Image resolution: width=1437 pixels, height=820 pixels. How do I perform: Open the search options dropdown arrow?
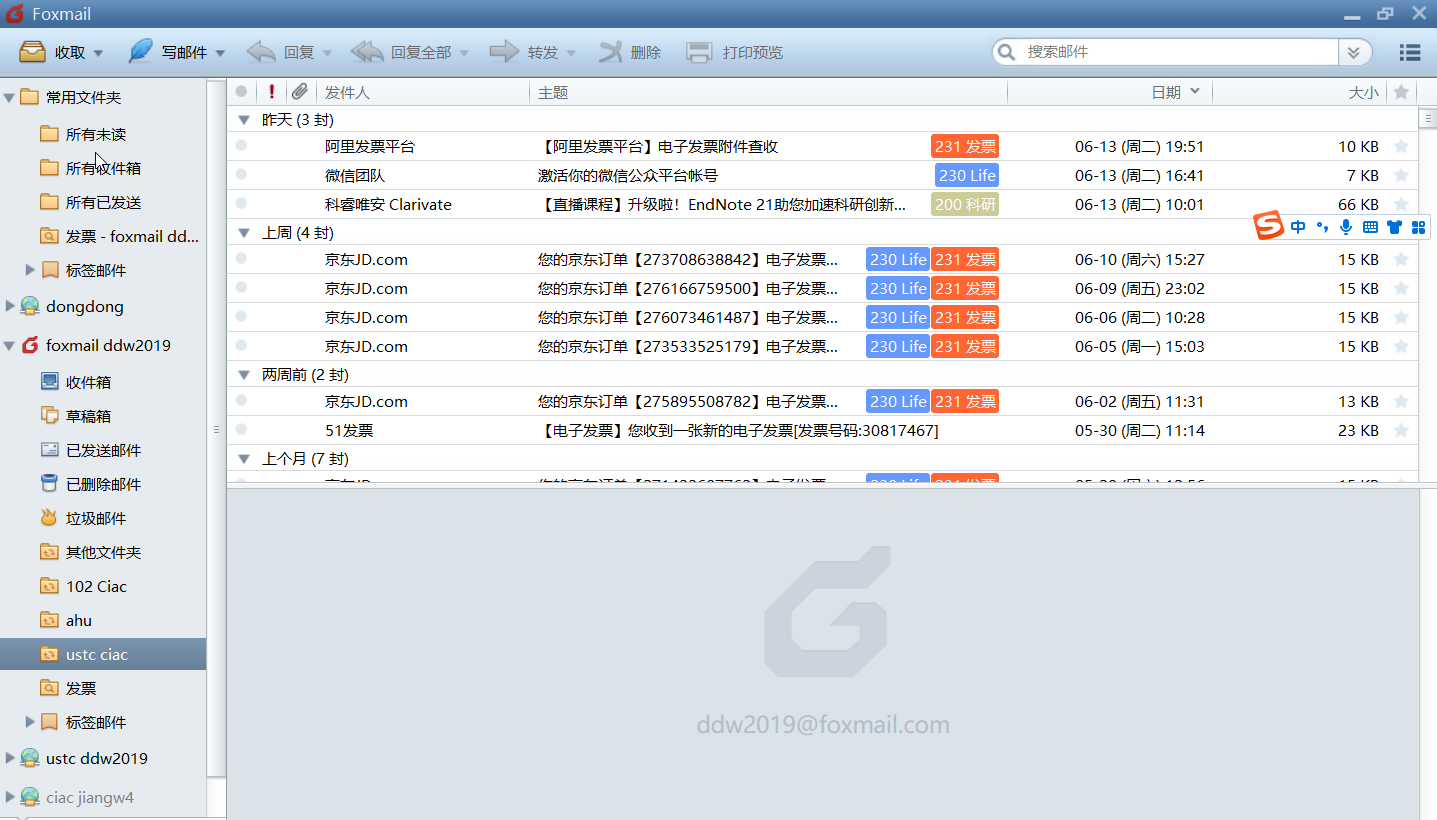point(1354,52)
